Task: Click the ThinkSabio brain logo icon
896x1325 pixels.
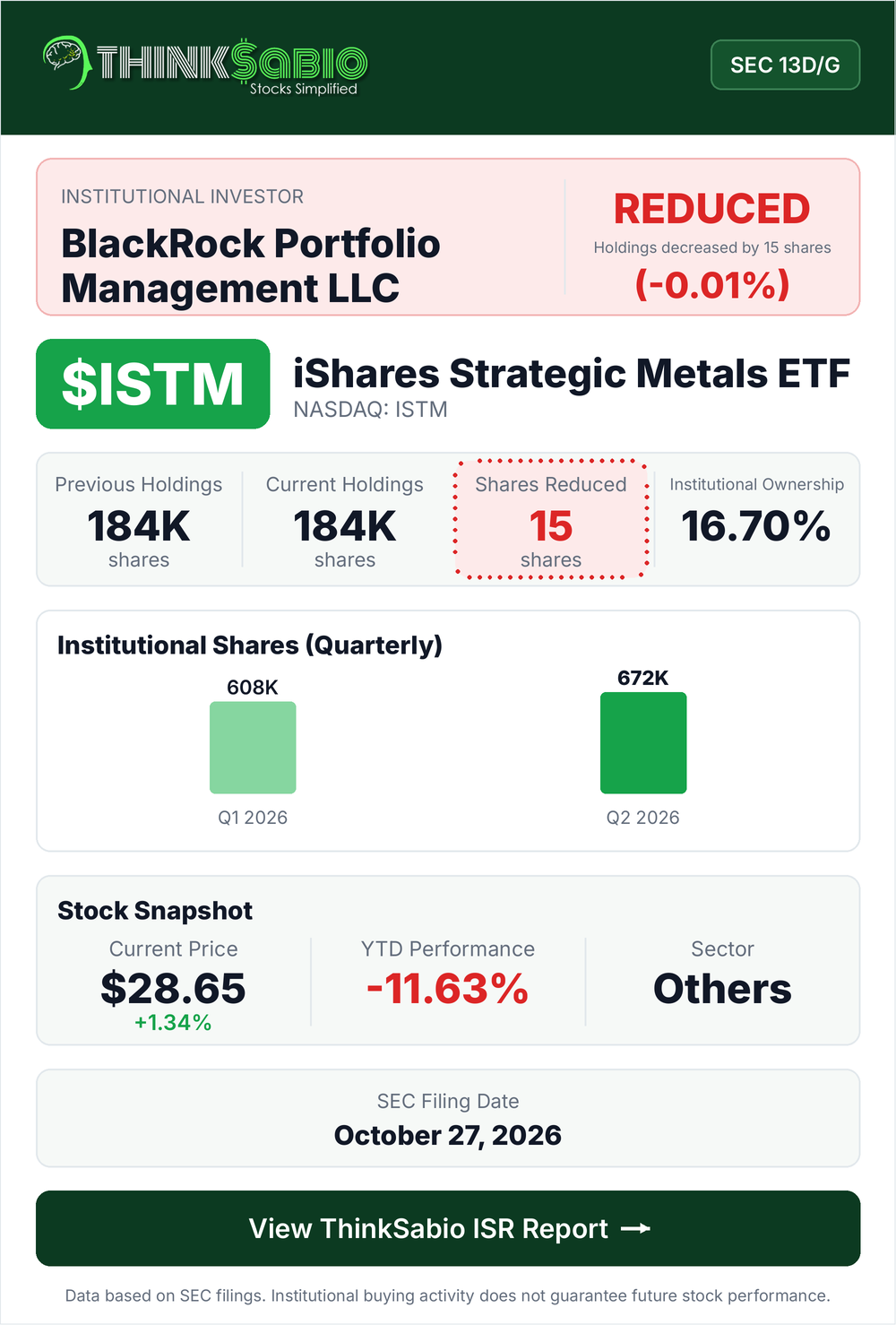Action: pos(66,63)
